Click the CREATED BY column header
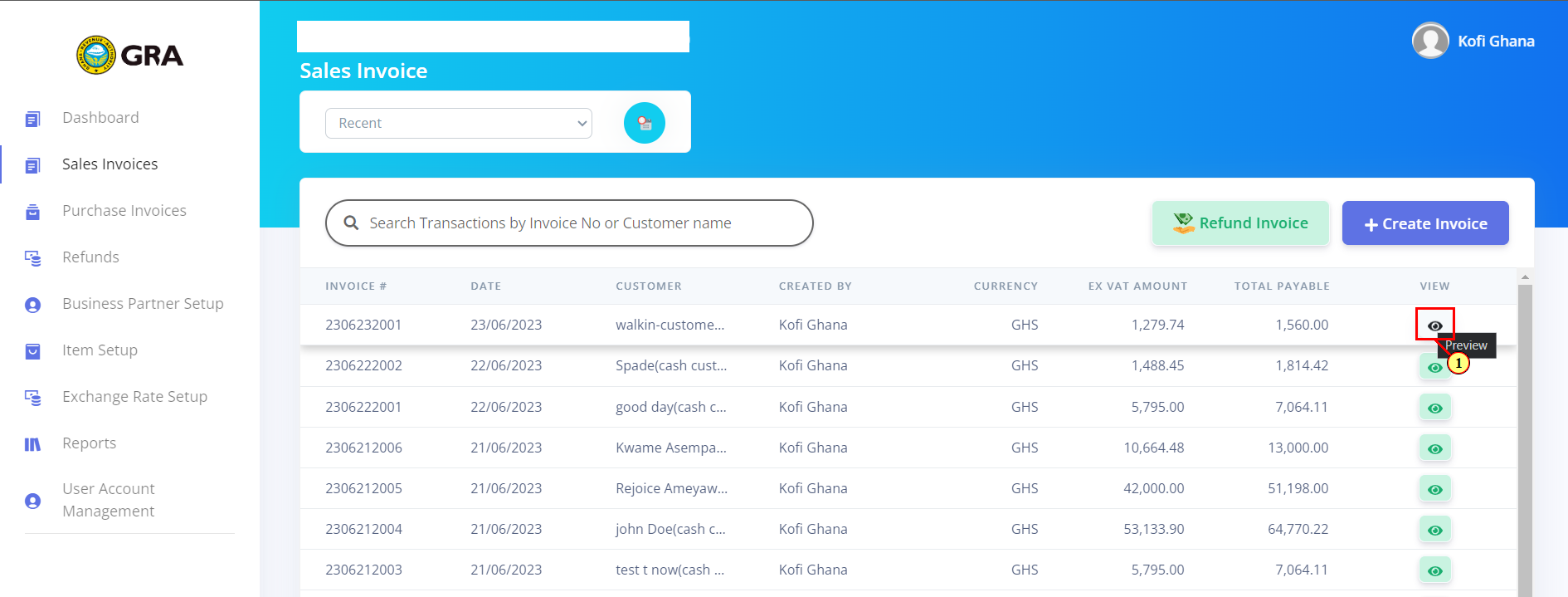Image resolution: width=1568 pixels, height=597 pixels. click(x=815, y=286)
